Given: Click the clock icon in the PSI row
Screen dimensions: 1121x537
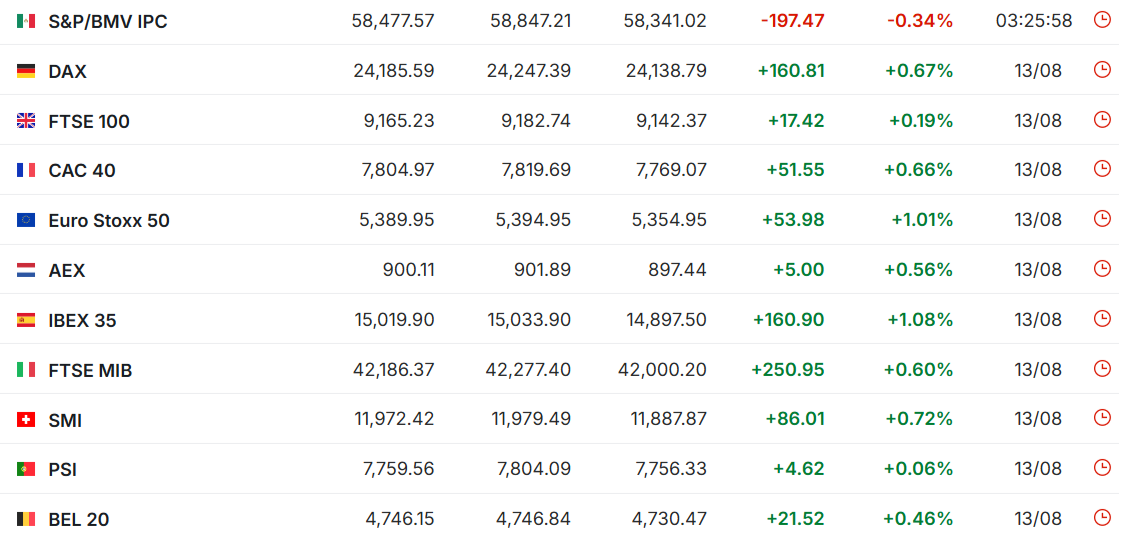Looking at the screenshot, I should point(1102,468).
